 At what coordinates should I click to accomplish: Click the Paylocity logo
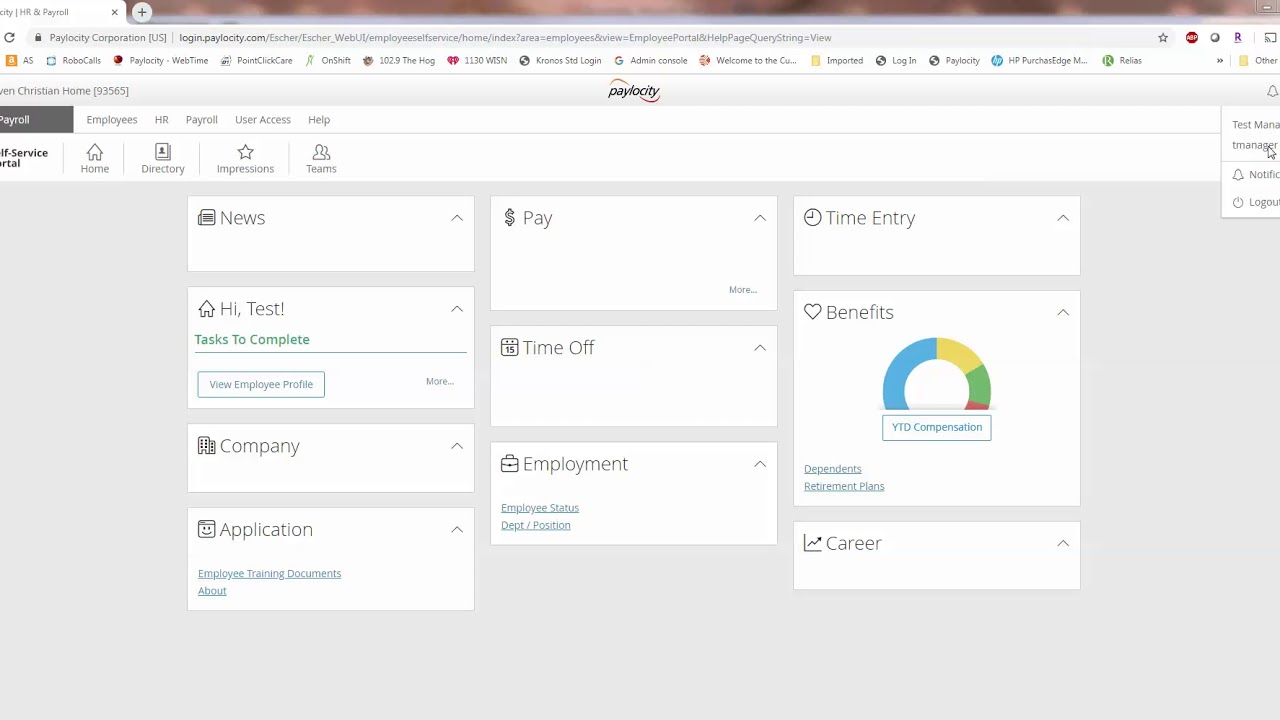pos(634,91)
